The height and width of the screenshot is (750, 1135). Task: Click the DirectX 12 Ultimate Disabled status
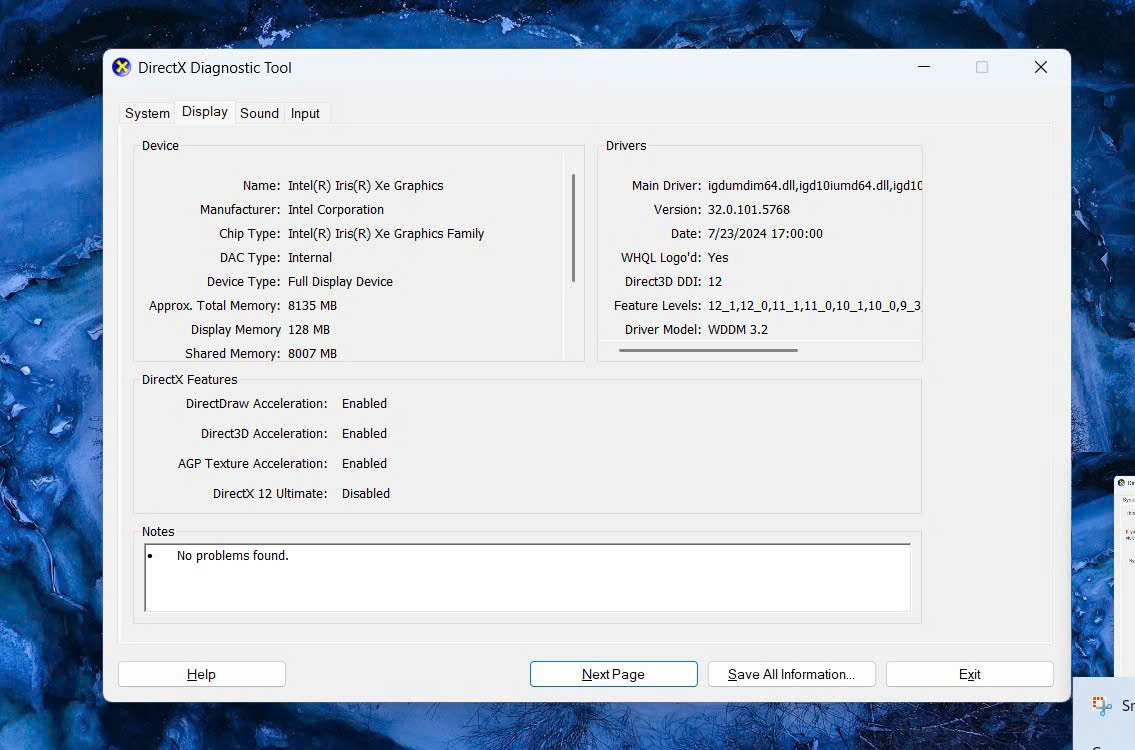pos(365,493)
